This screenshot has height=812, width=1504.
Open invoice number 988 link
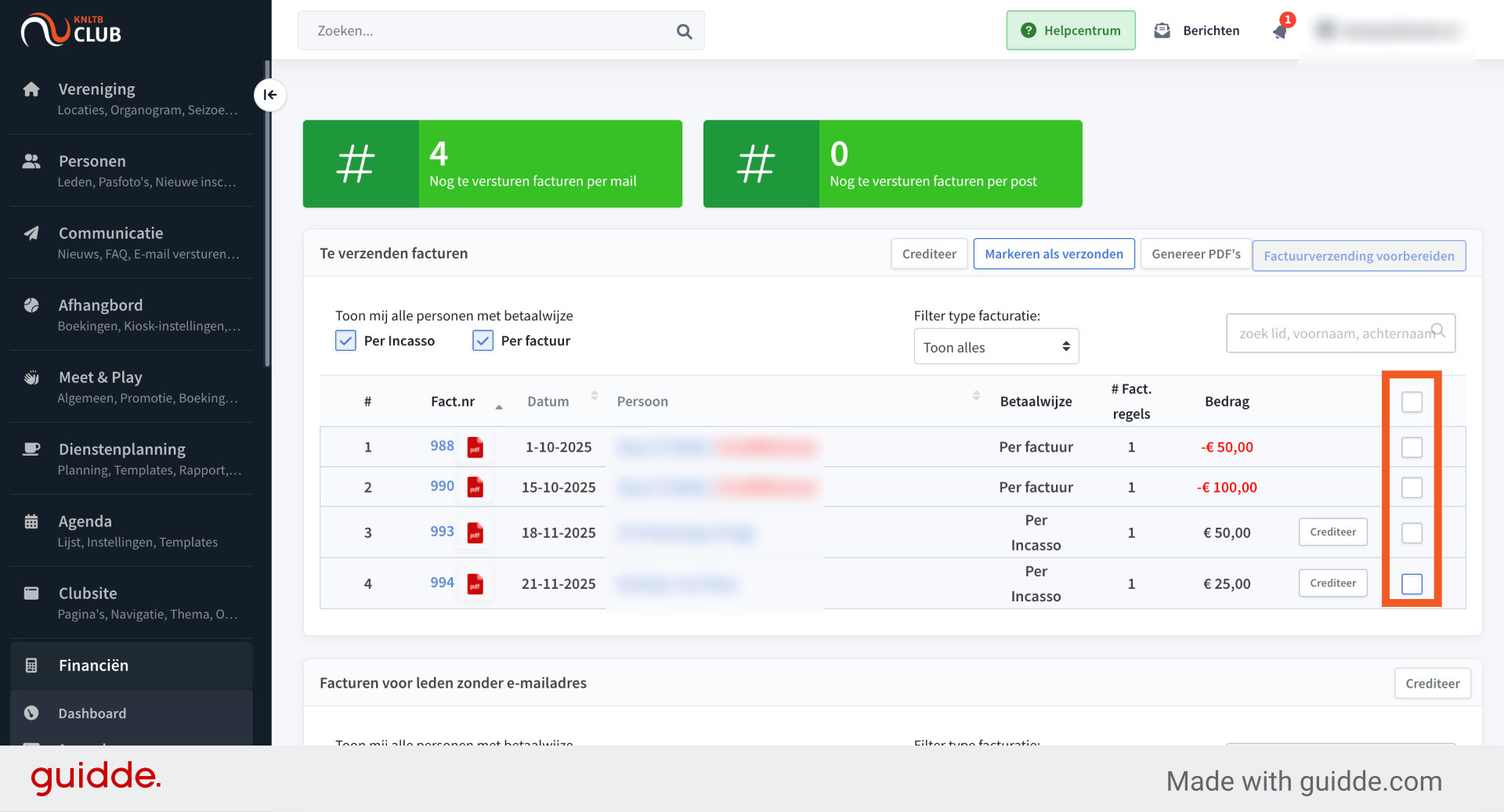pos(442,446)
